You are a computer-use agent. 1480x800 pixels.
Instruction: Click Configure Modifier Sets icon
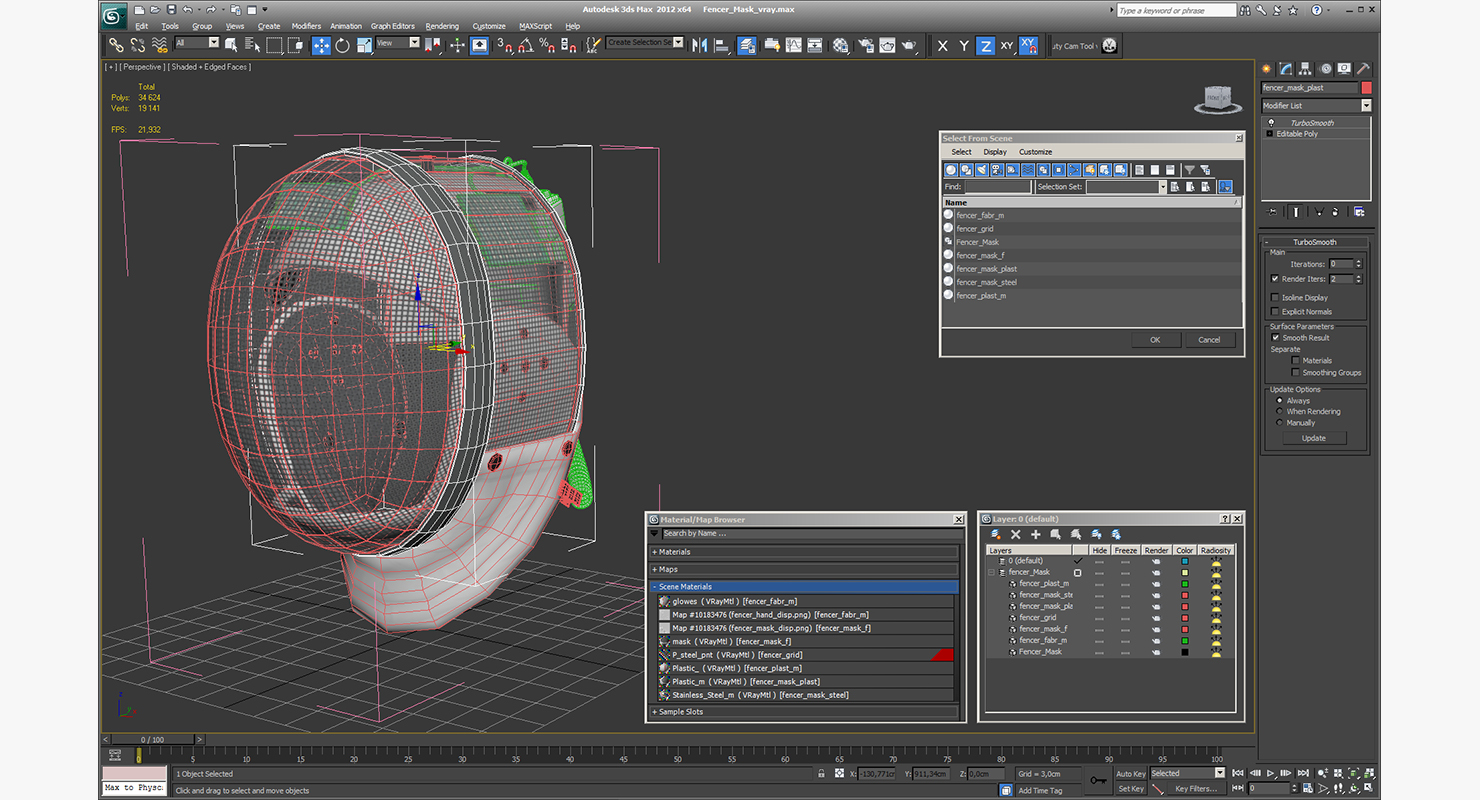coord(1359,212)
